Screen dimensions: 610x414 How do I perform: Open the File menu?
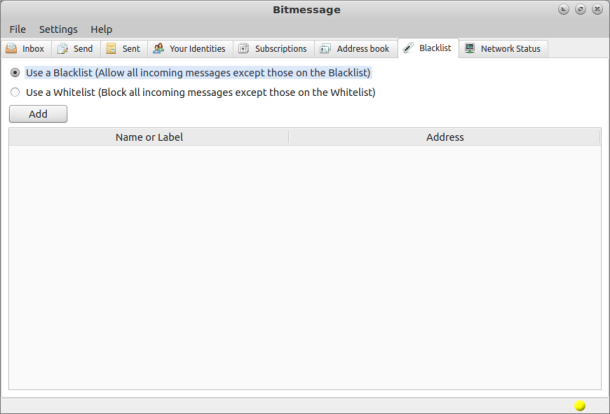[18, 29]
